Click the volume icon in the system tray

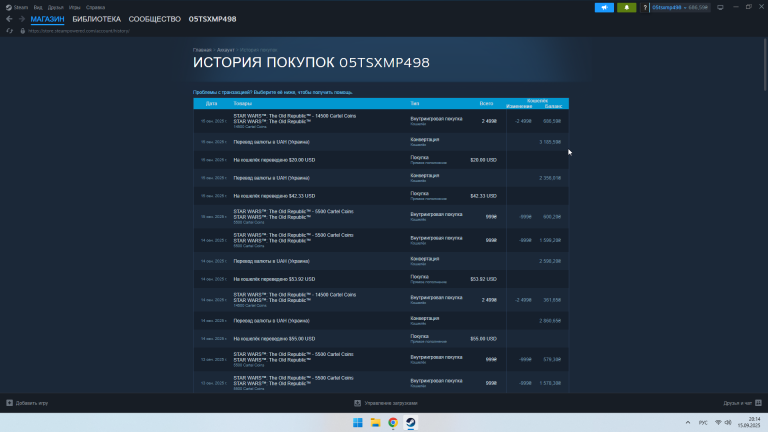[728, 423]
